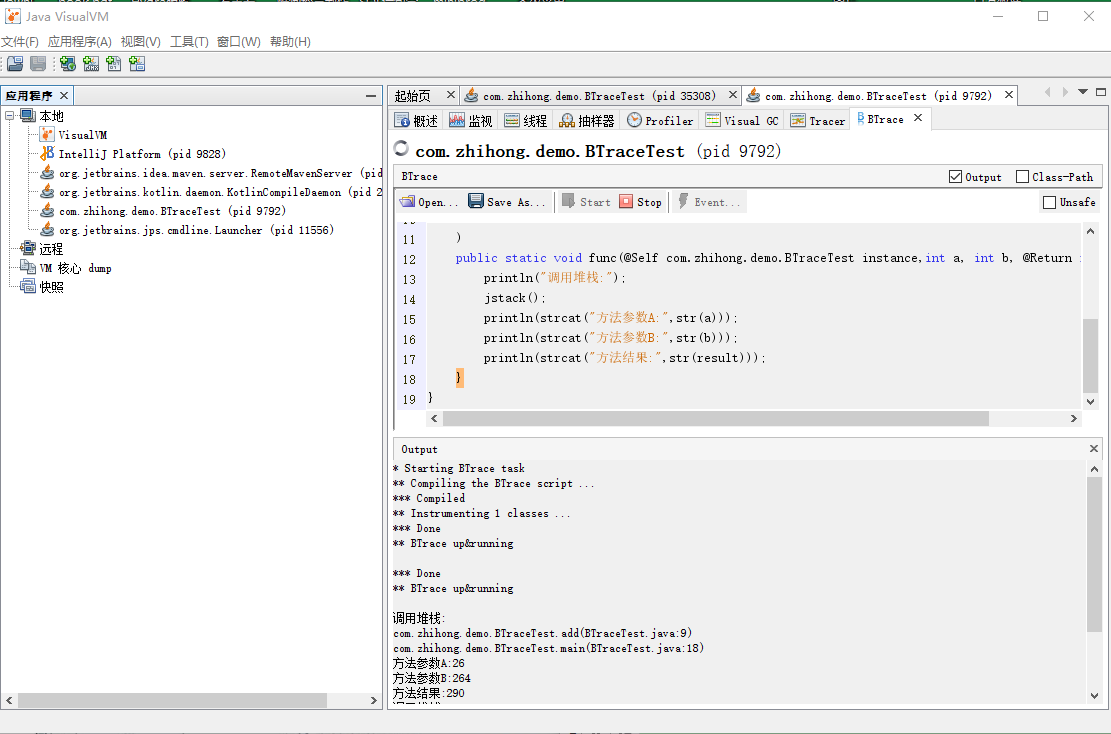Select jps.cmdline.Launcher (pid 11556) node
The image size is (1111, 734).
coord(196,230)
